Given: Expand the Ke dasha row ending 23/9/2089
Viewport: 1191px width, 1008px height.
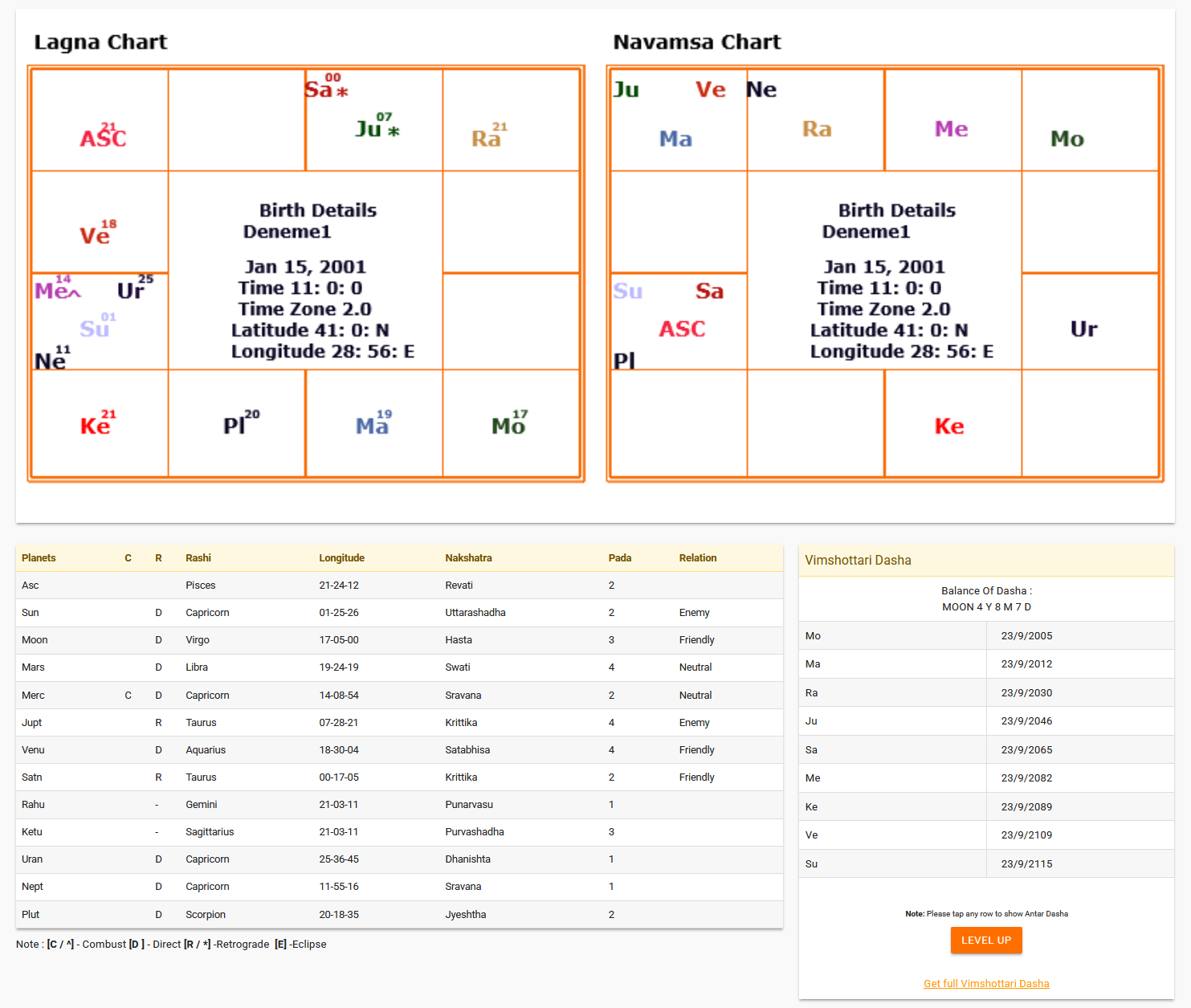Looking at the screenshot, I should [985, 806].
